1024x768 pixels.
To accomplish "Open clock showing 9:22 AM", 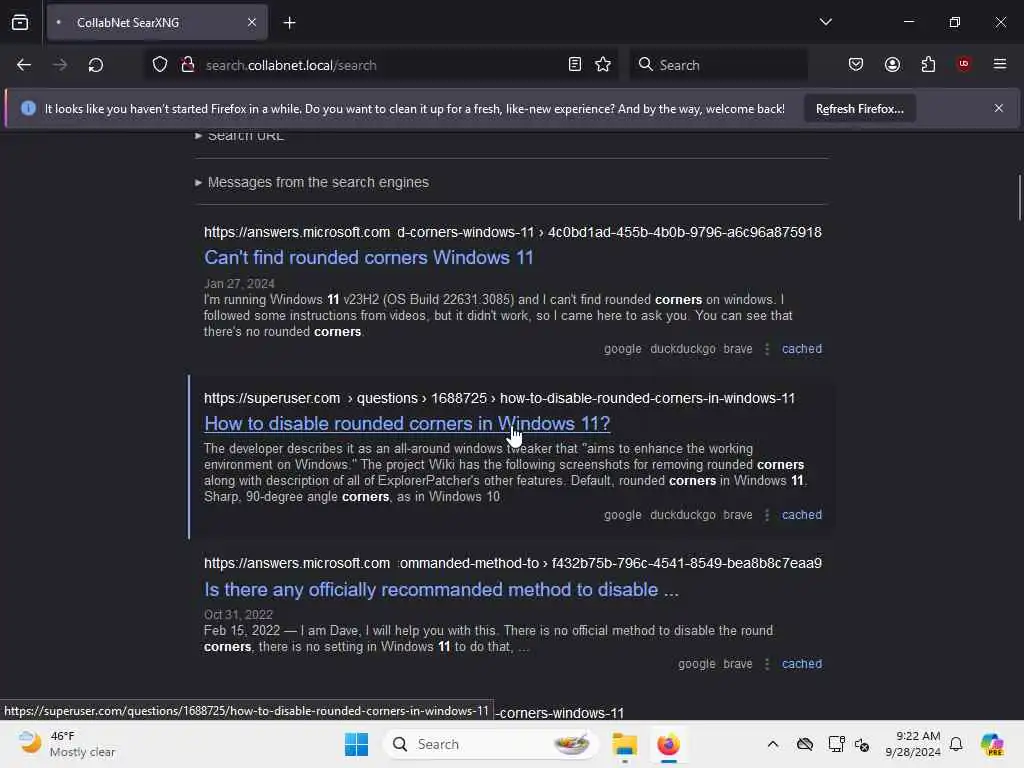I will click(x=912, y=744).
